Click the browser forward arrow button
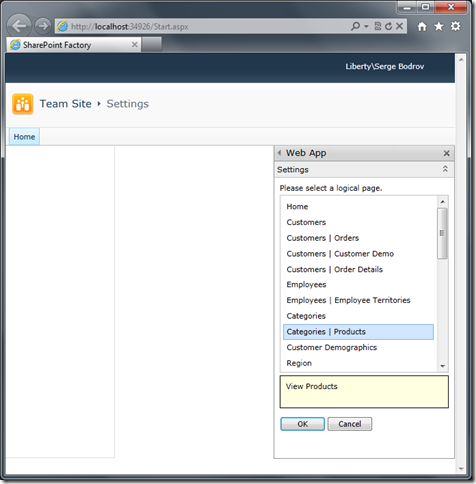Viewport: 476px width, 484px height. pyautogui.click(x=43, y=26)
